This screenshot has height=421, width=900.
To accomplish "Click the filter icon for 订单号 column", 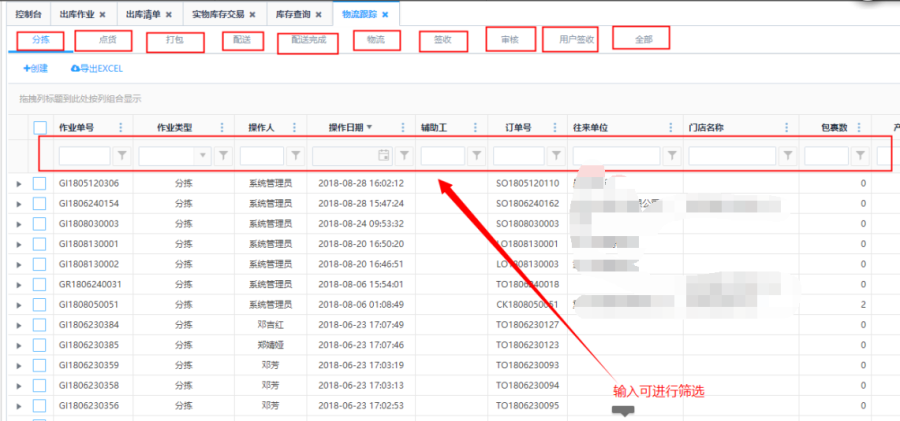I will click(557, 156).
